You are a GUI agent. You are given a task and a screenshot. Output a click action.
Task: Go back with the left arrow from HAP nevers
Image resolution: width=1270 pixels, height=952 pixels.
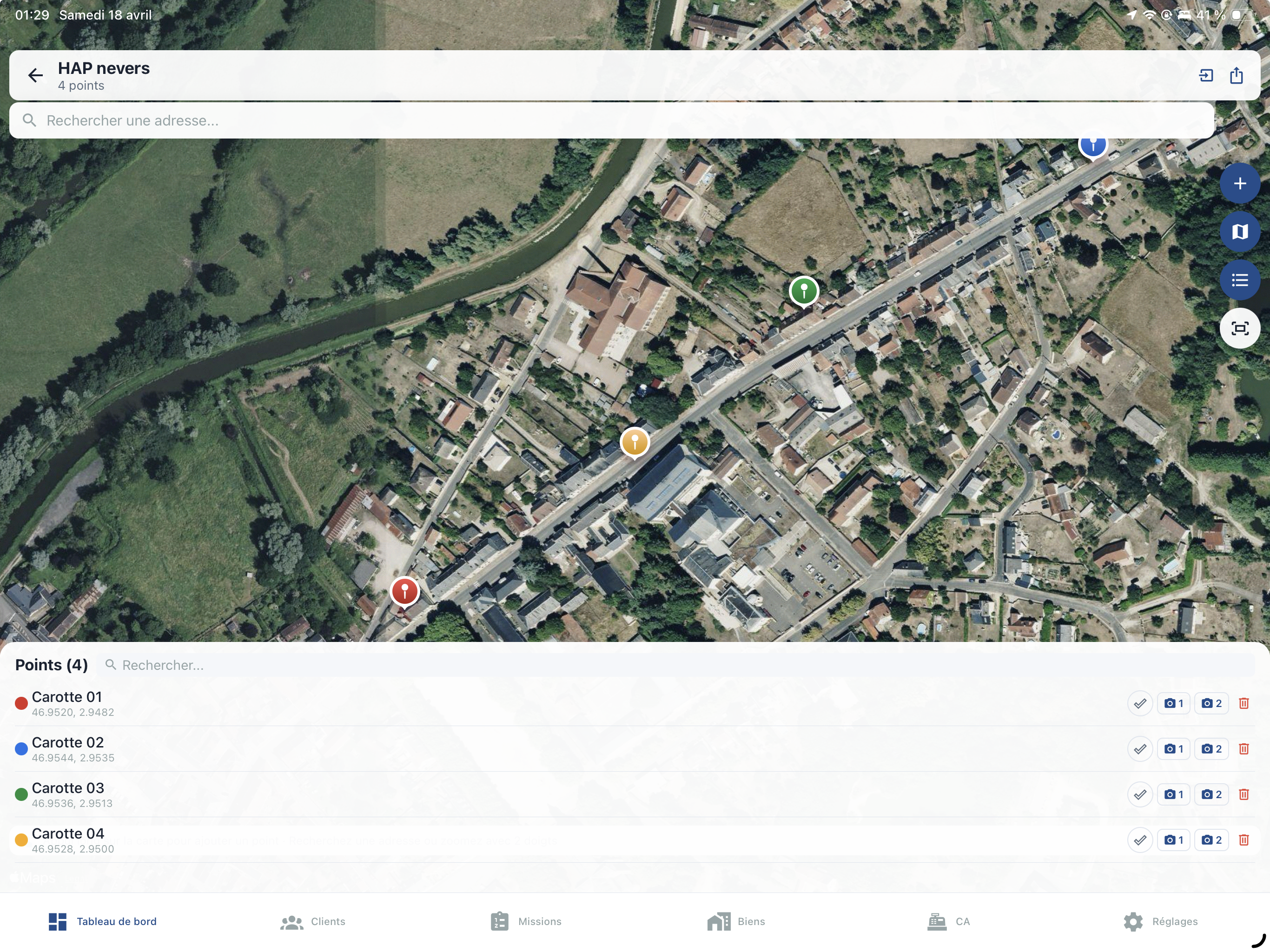coord(36,75)
